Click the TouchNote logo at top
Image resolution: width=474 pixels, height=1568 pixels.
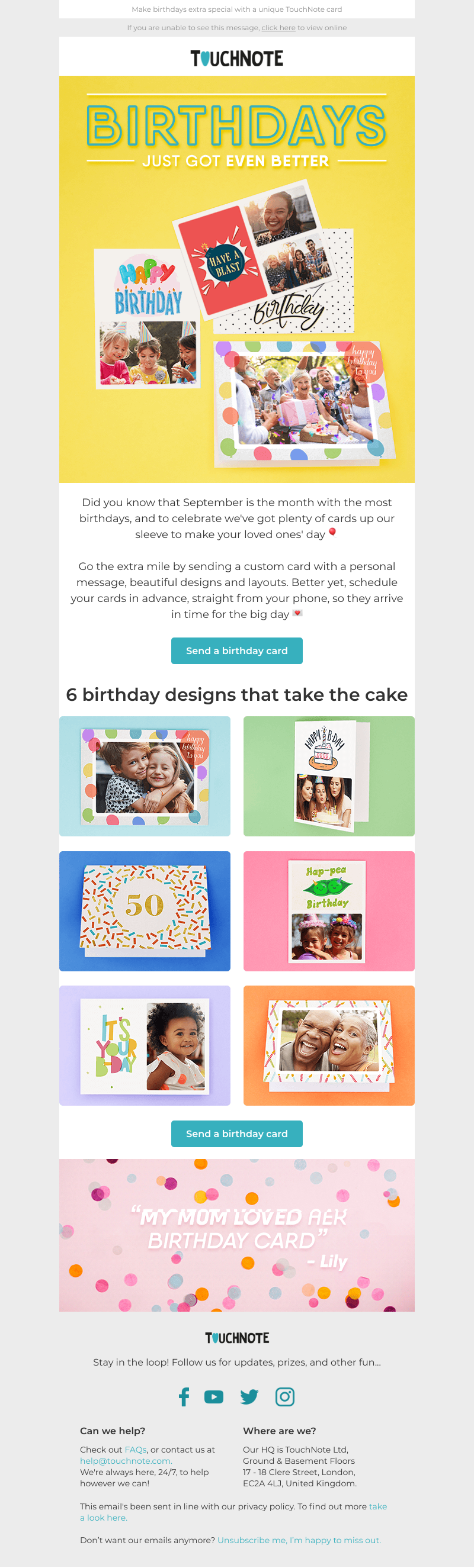point(237,59)
